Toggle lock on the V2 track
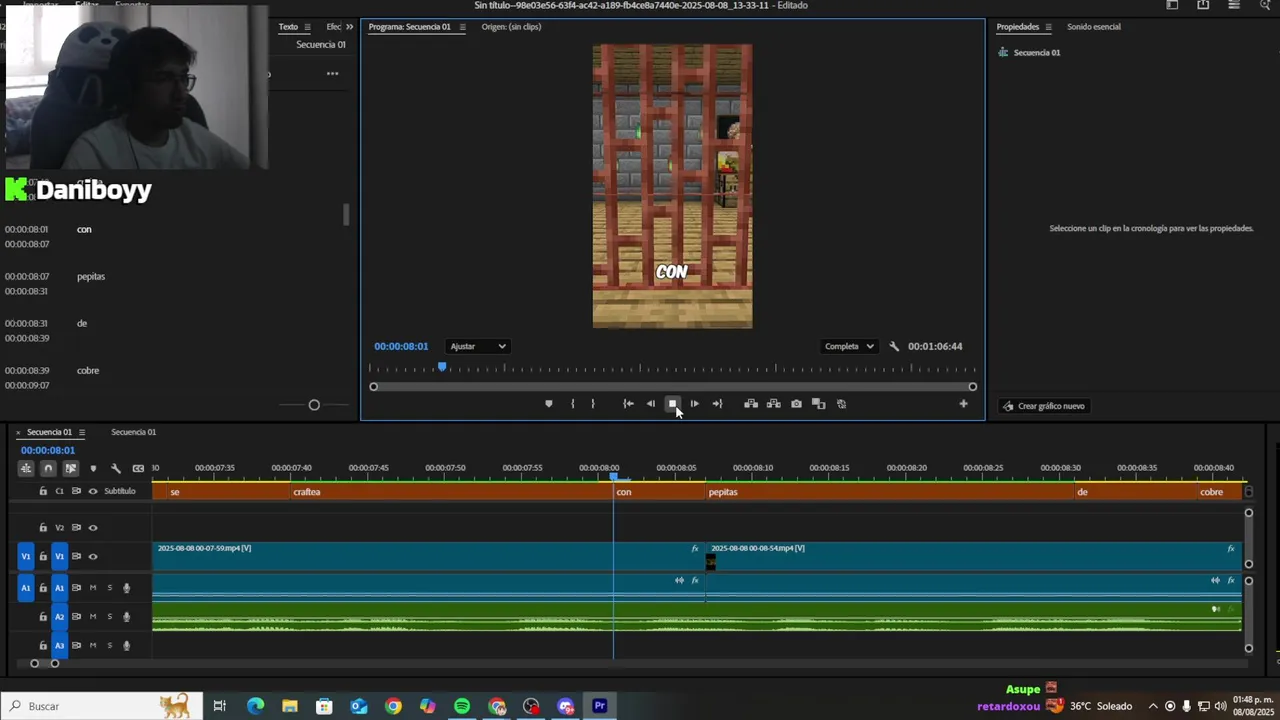 pyautogui.click(x=43, y=528)
